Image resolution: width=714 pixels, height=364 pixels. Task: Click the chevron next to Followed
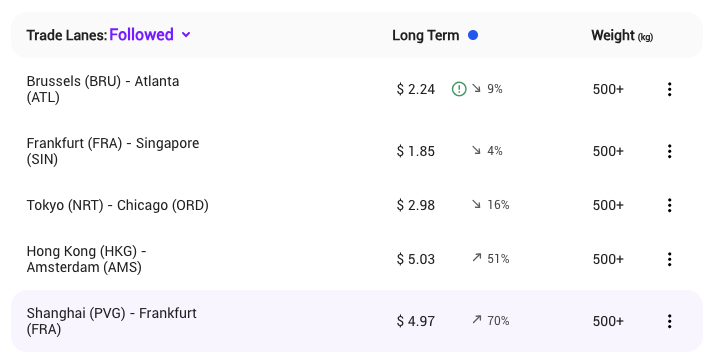pos(186,35)
